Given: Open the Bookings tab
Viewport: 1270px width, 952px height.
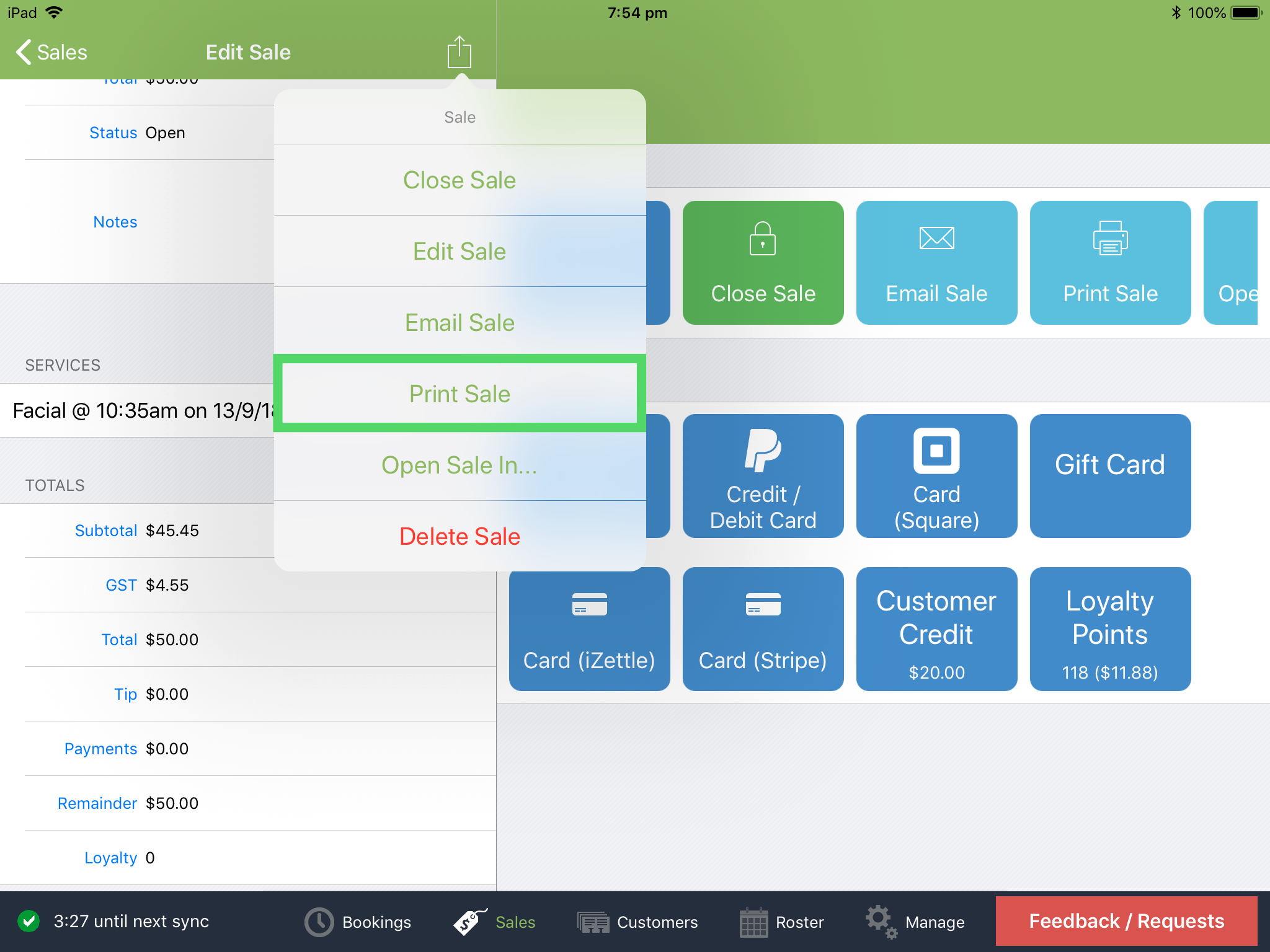Looking at the screenshot, I should (358, 922).
